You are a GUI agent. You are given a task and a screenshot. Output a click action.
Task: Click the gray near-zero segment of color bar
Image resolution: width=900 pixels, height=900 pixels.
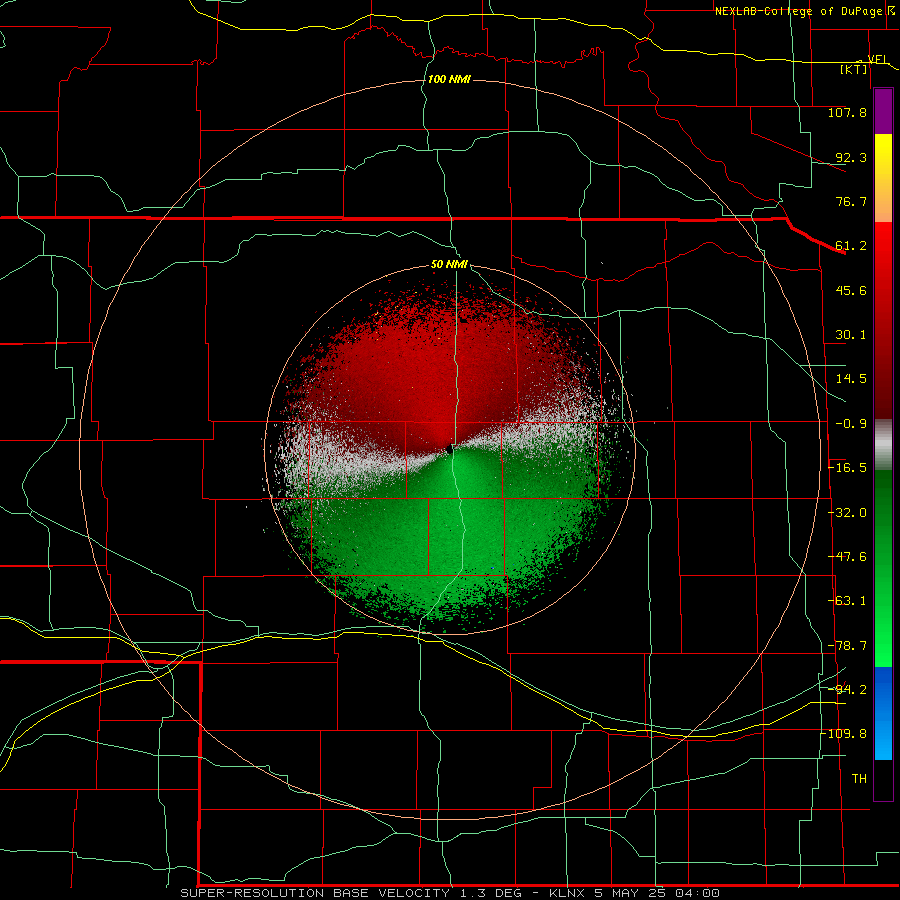[883, 445]
